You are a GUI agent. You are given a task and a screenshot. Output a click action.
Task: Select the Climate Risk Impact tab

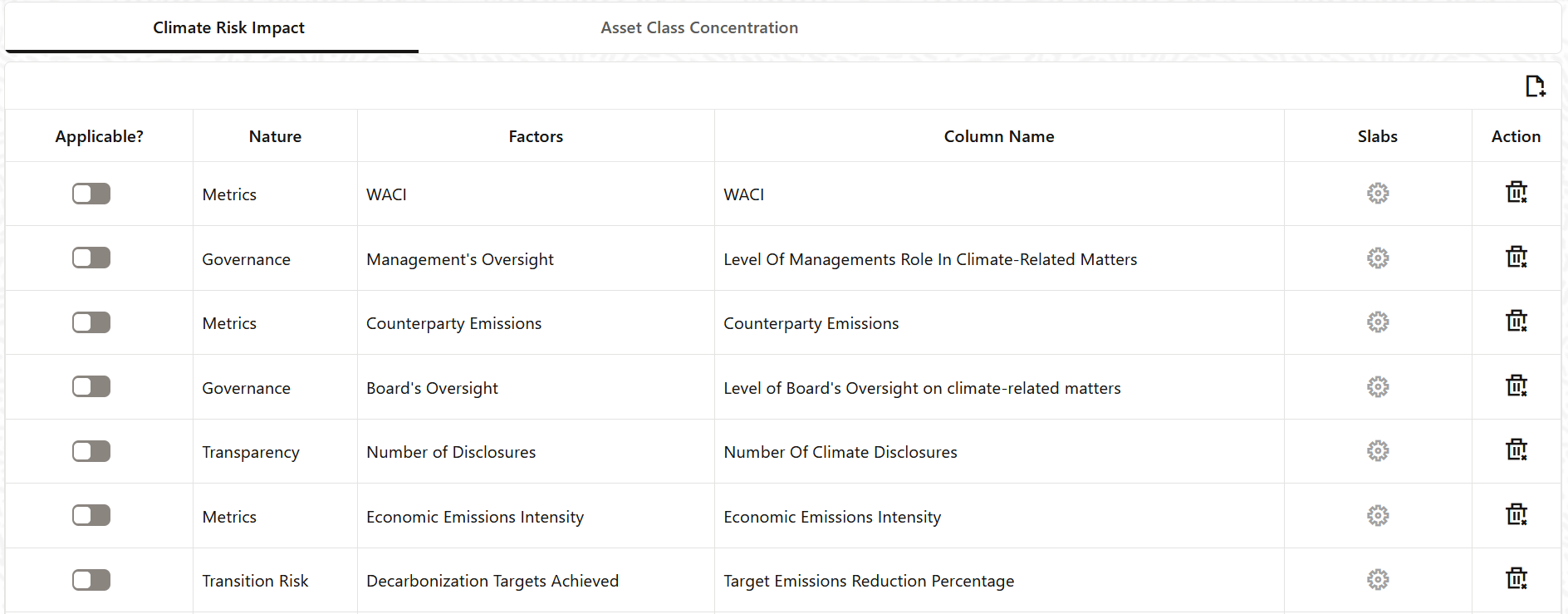(x=228, y=27)
